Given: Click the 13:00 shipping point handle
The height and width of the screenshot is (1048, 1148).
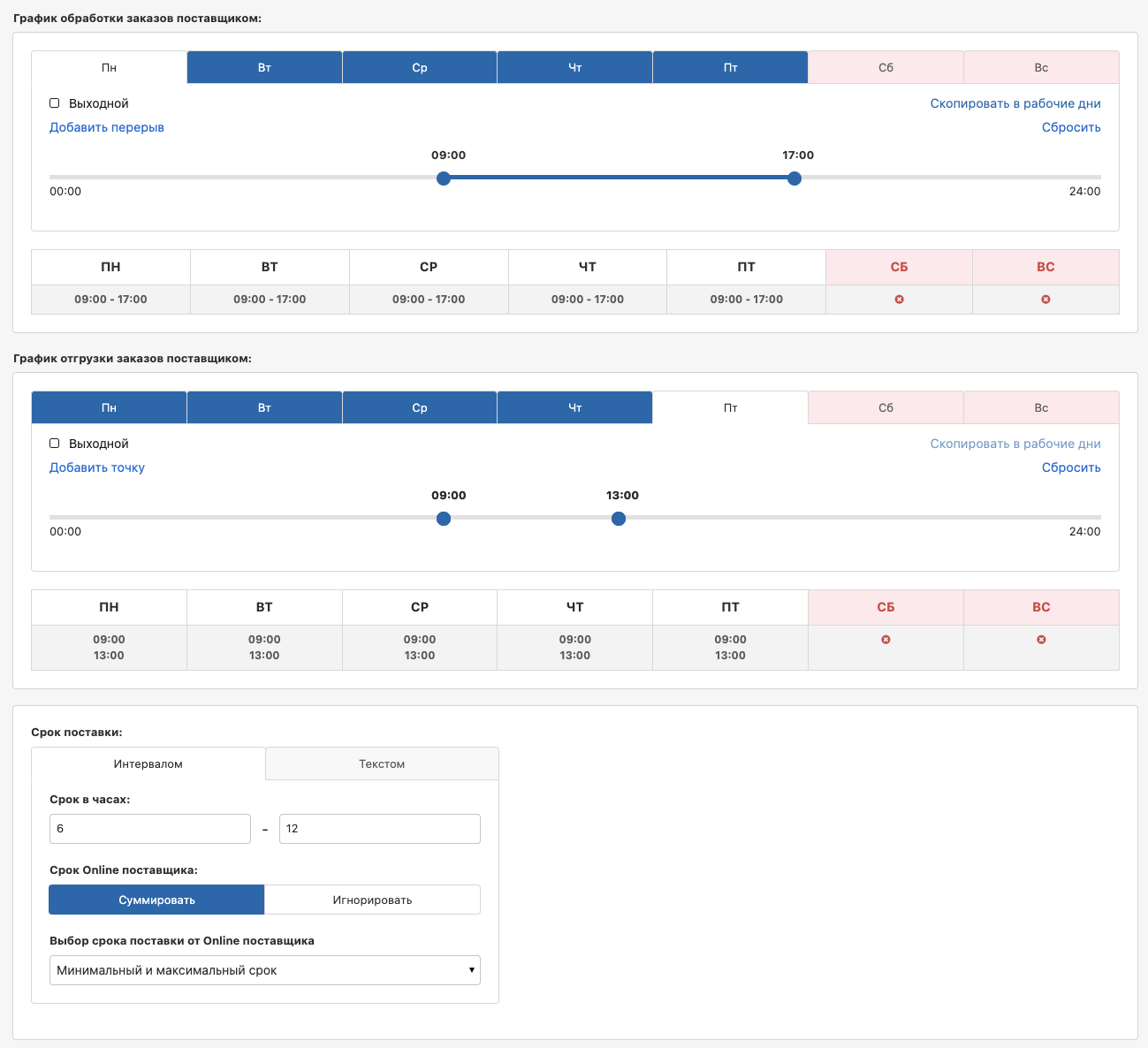Looking at the screenshot, I should pos(619,519).
